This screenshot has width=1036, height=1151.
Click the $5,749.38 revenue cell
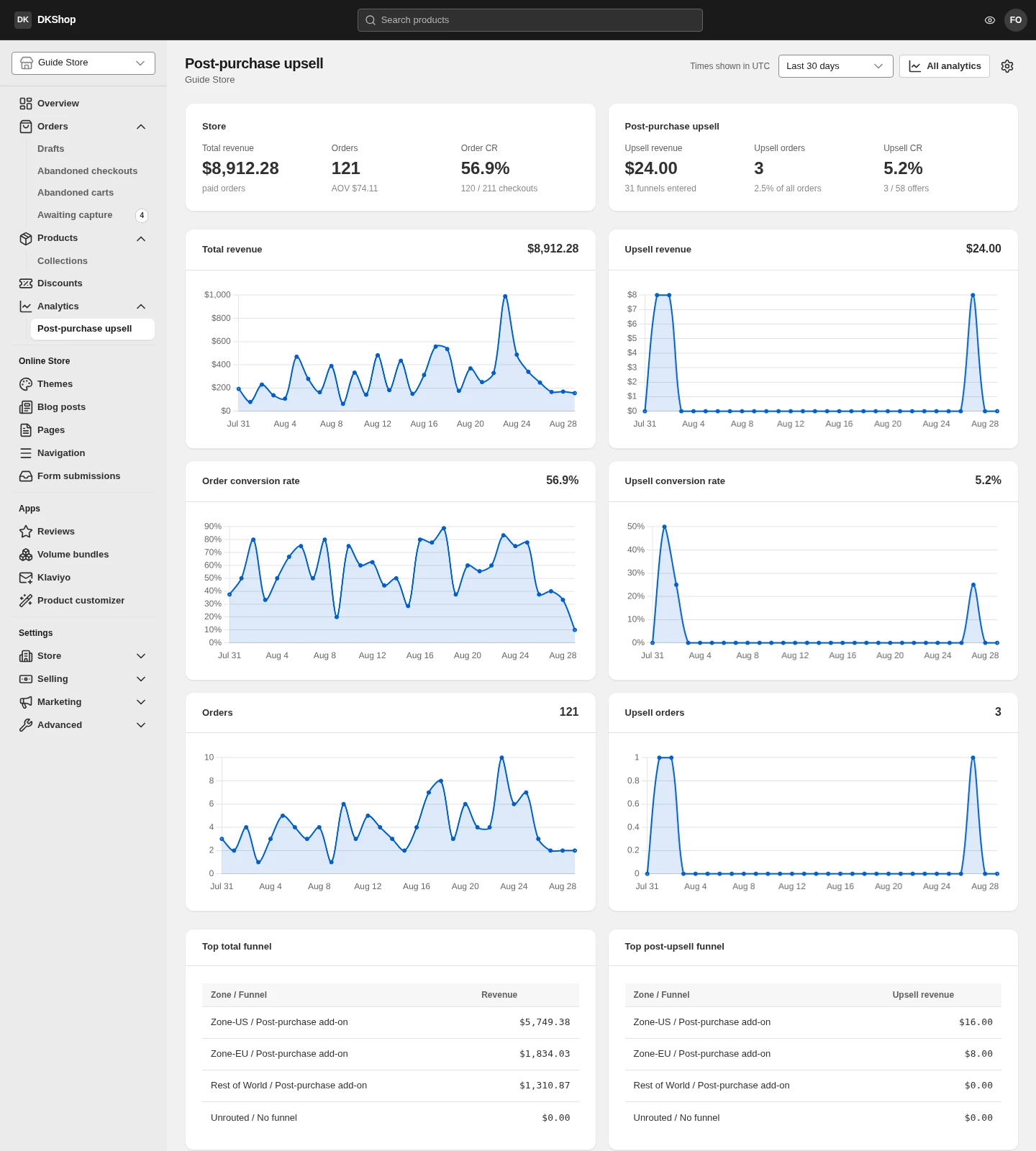545,1022
